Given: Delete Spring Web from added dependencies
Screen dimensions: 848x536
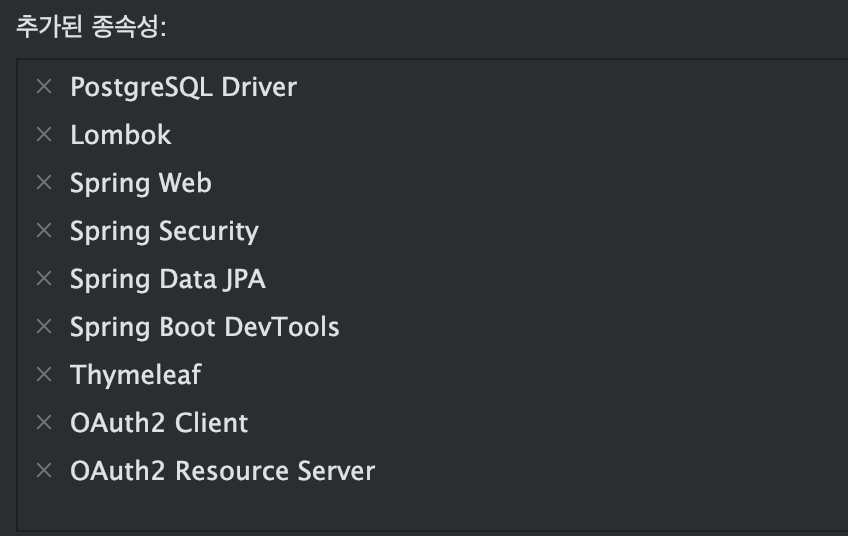Looking at the screenshot, I should [x=44, y=183].
